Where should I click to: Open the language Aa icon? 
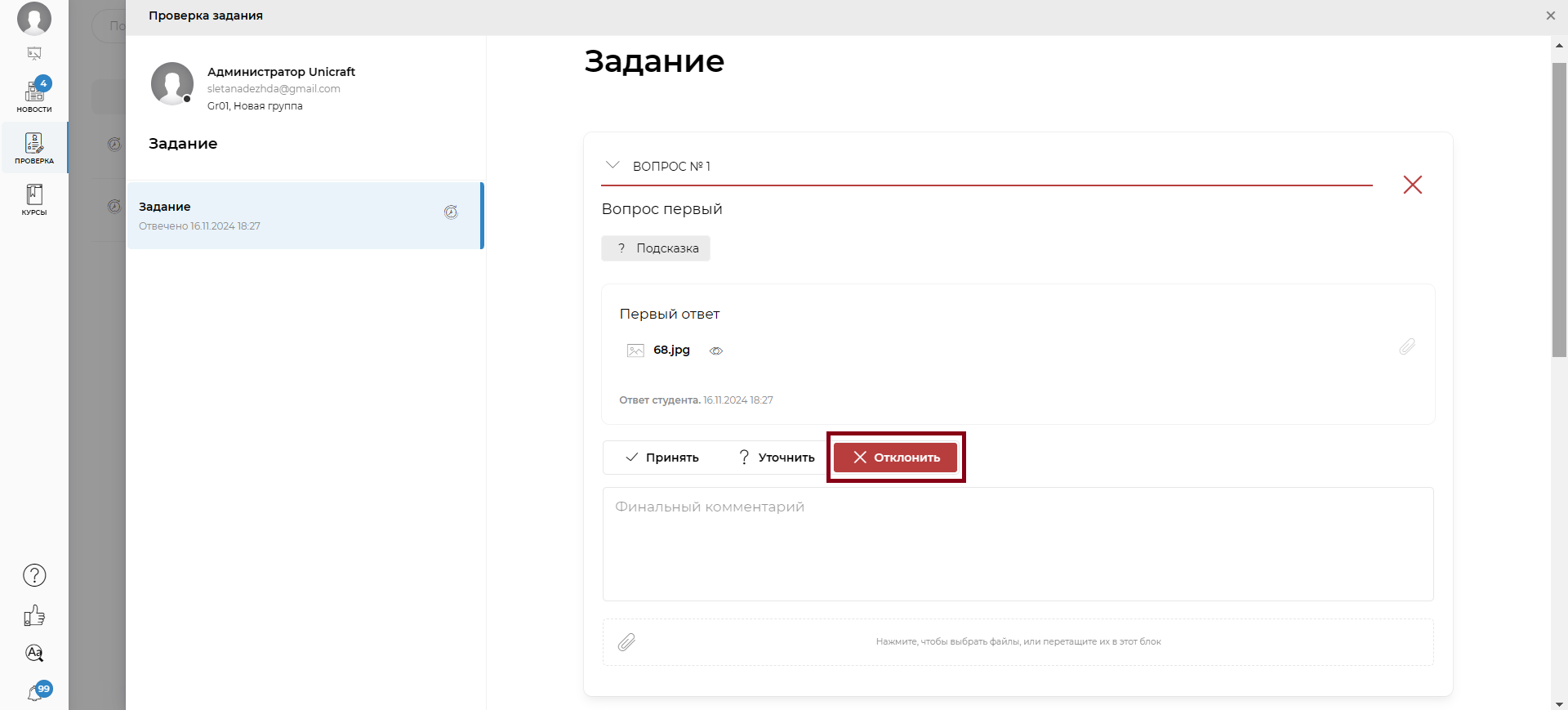tap(34, 653)
